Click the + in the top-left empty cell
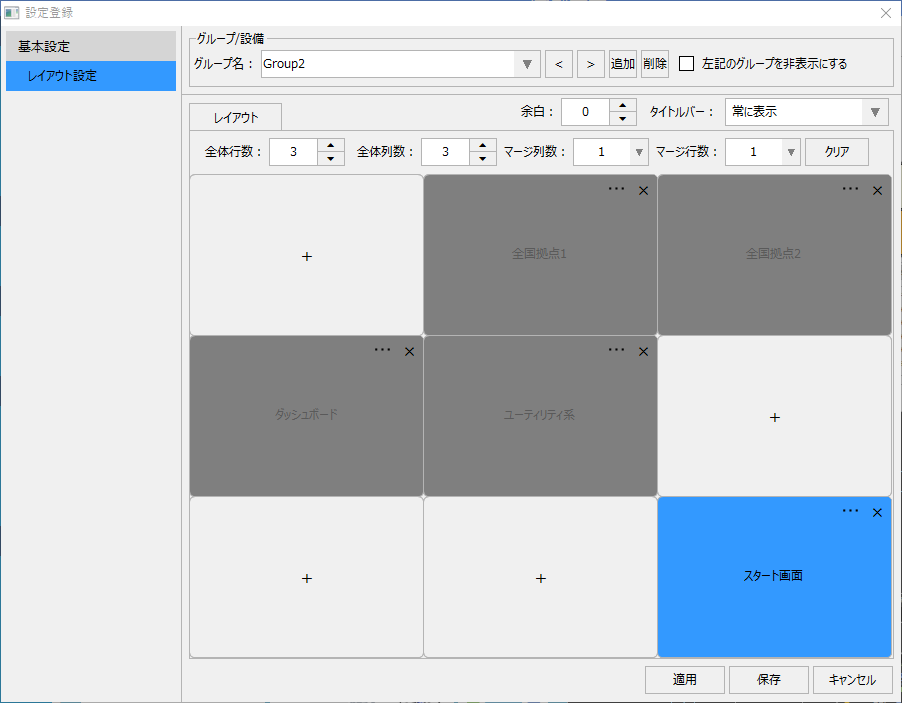This screenshot has height=703, width=902. [306, 256]
